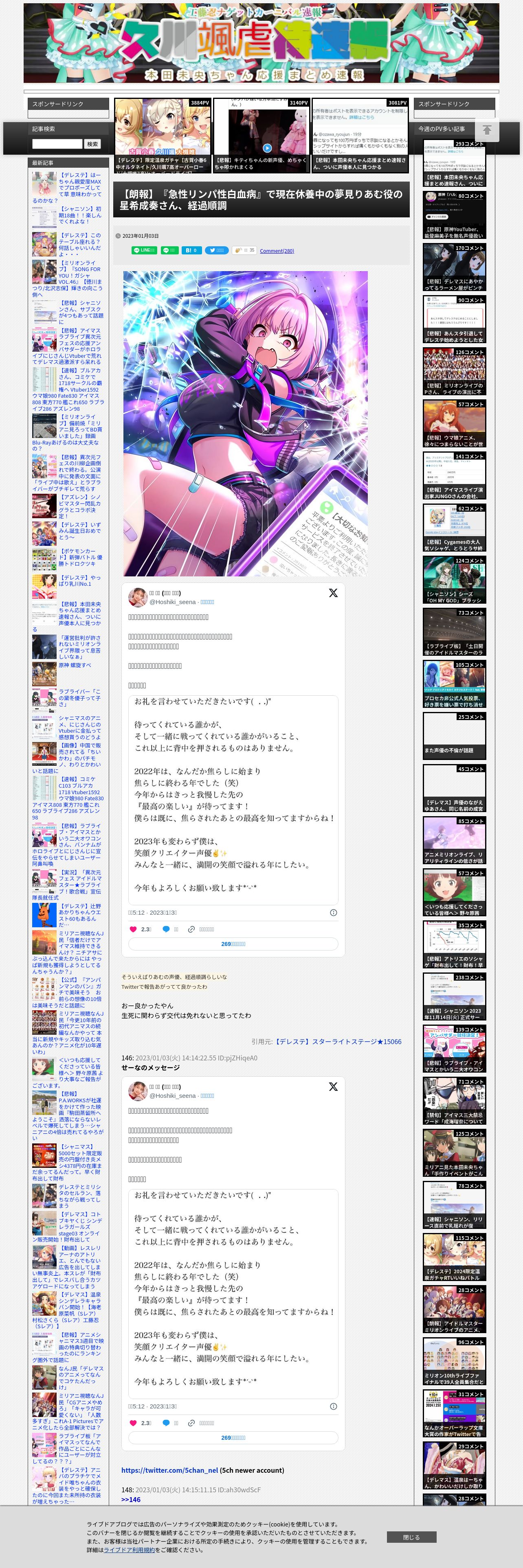Open the 124コメント シーズ OH MY GOD item
This screenshot has width=523, height=1568.
point(454,580)
